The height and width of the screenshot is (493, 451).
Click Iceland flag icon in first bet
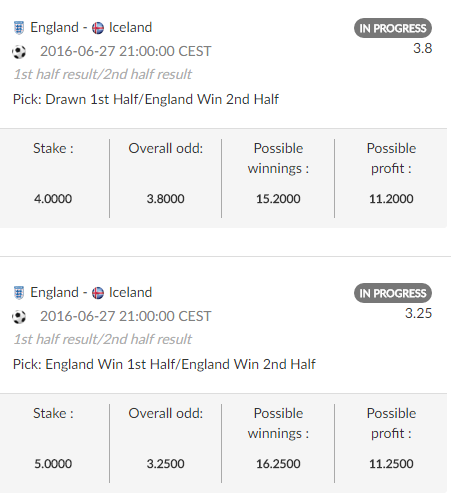(x=98, y=28)
